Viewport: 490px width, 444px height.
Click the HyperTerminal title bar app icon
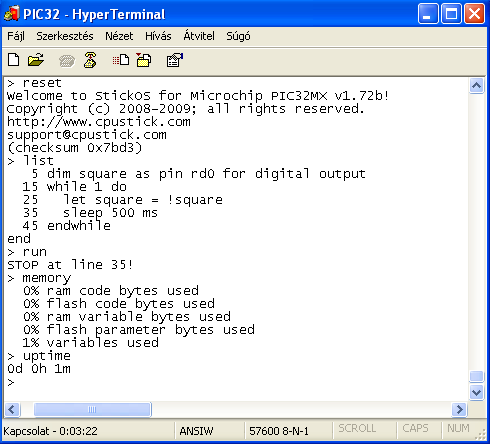(12, 14)
